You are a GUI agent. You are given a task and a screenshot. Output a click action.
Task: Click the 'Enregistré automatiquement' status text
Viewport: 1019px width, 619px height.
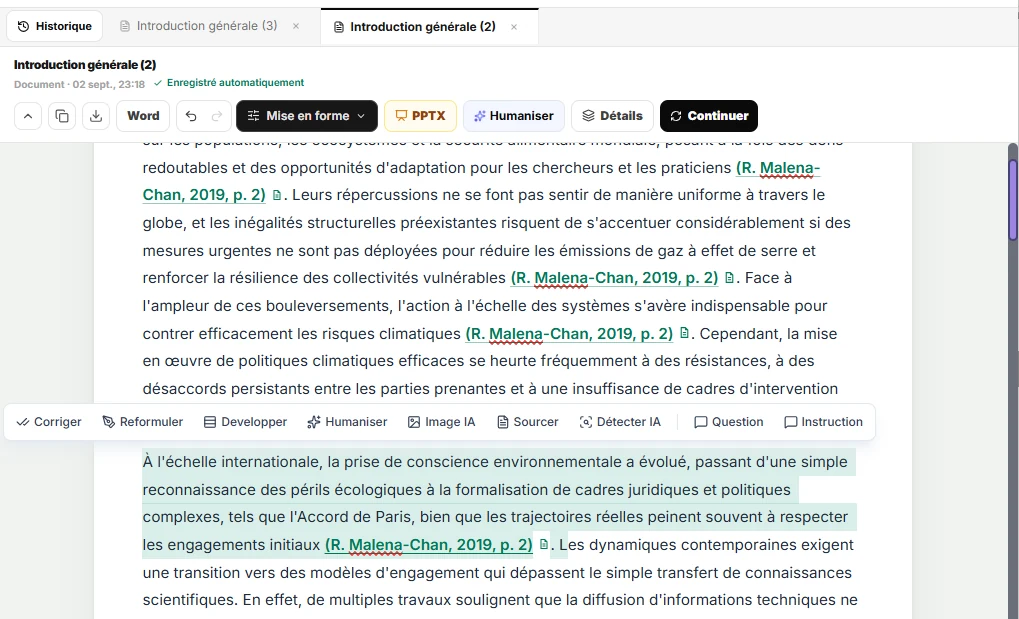coord(235,83)
